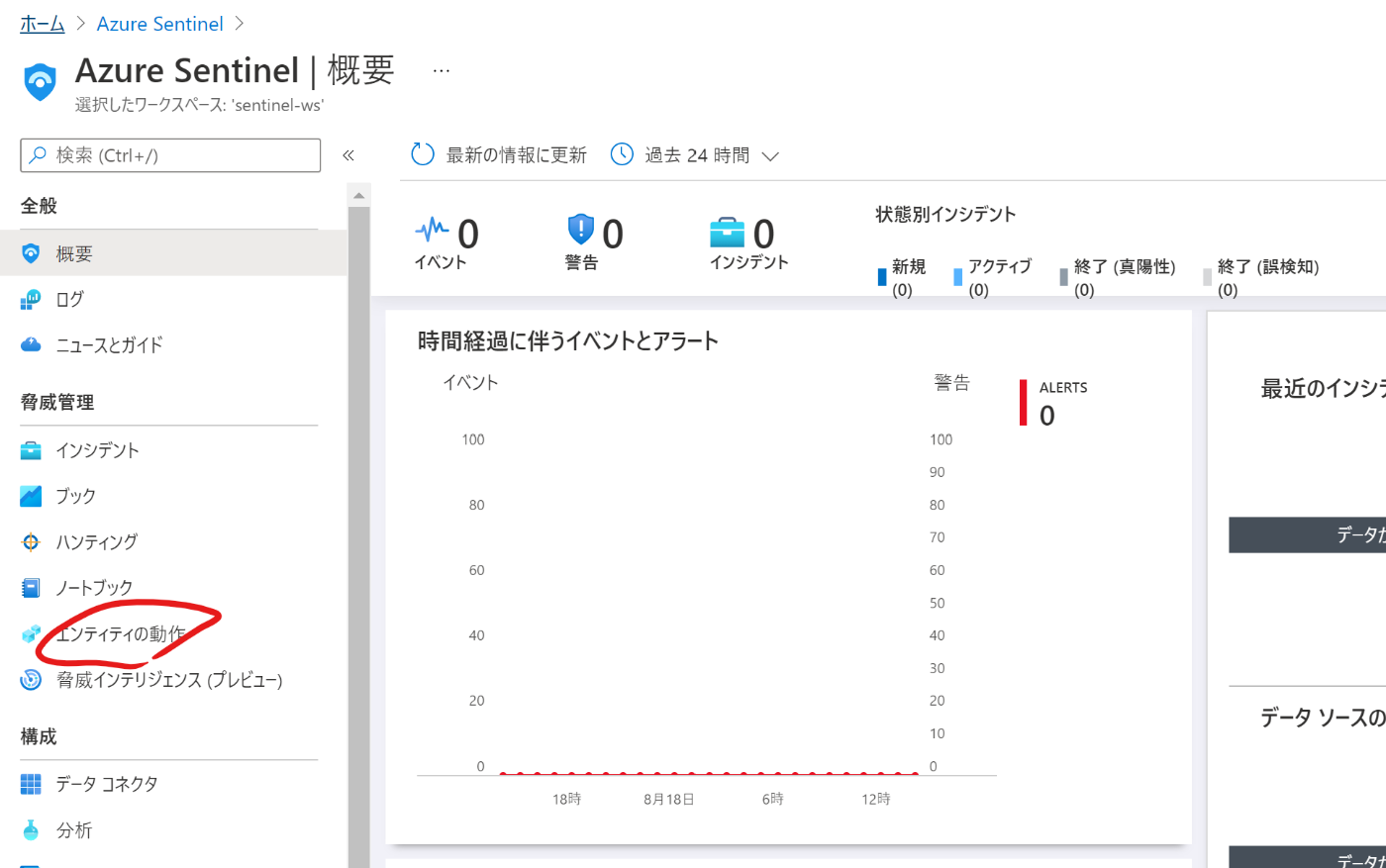
Task: Click the ハンティング crosshair icon
Action: click(31, 542)
